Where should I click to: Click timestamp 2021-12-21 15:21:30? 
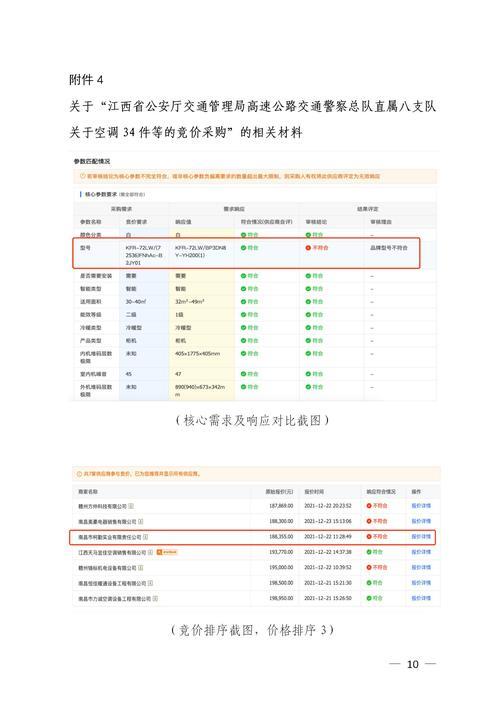click(x=328, y=583)
